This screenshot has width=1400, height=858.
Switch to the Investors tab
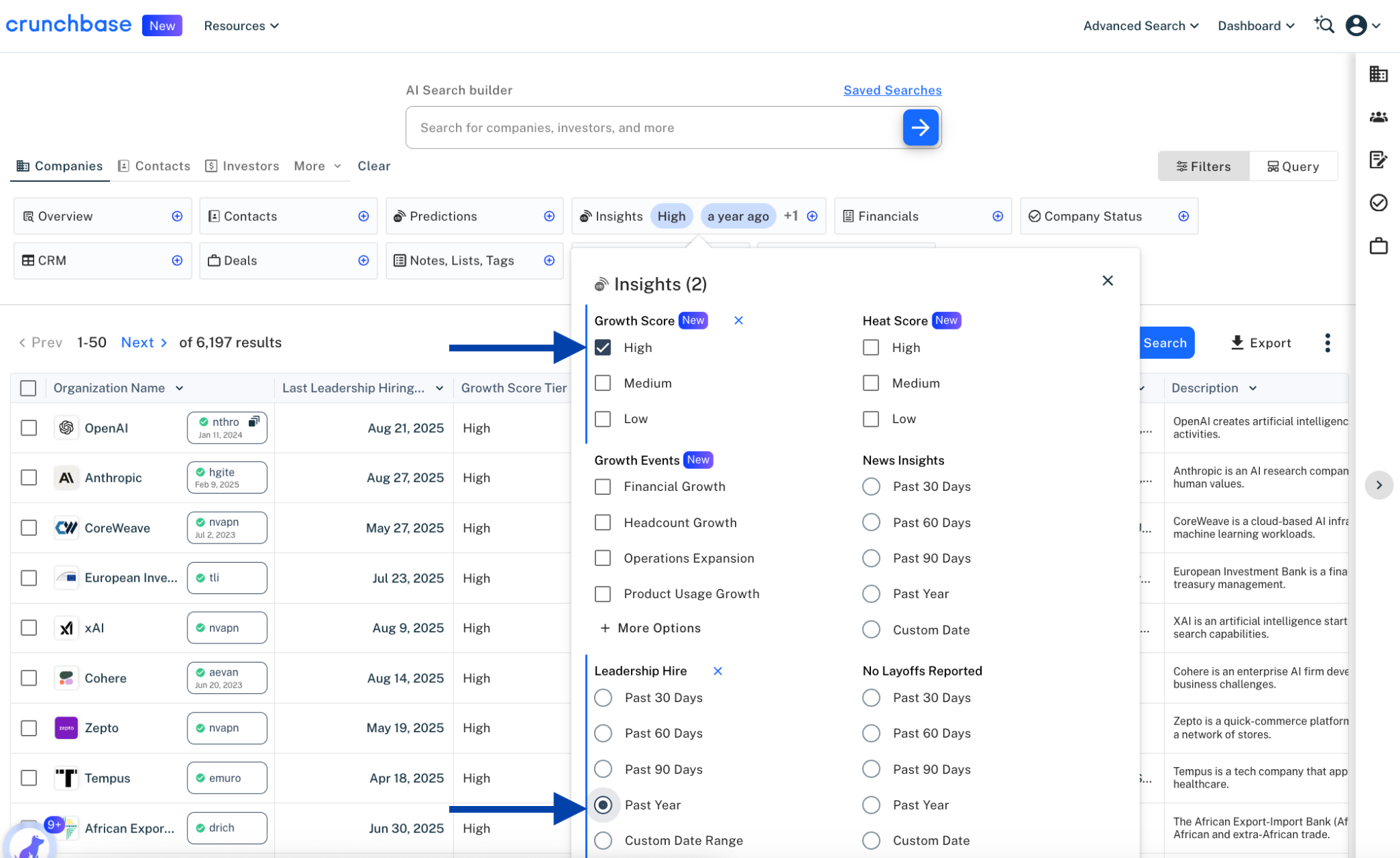coord(242,165)
